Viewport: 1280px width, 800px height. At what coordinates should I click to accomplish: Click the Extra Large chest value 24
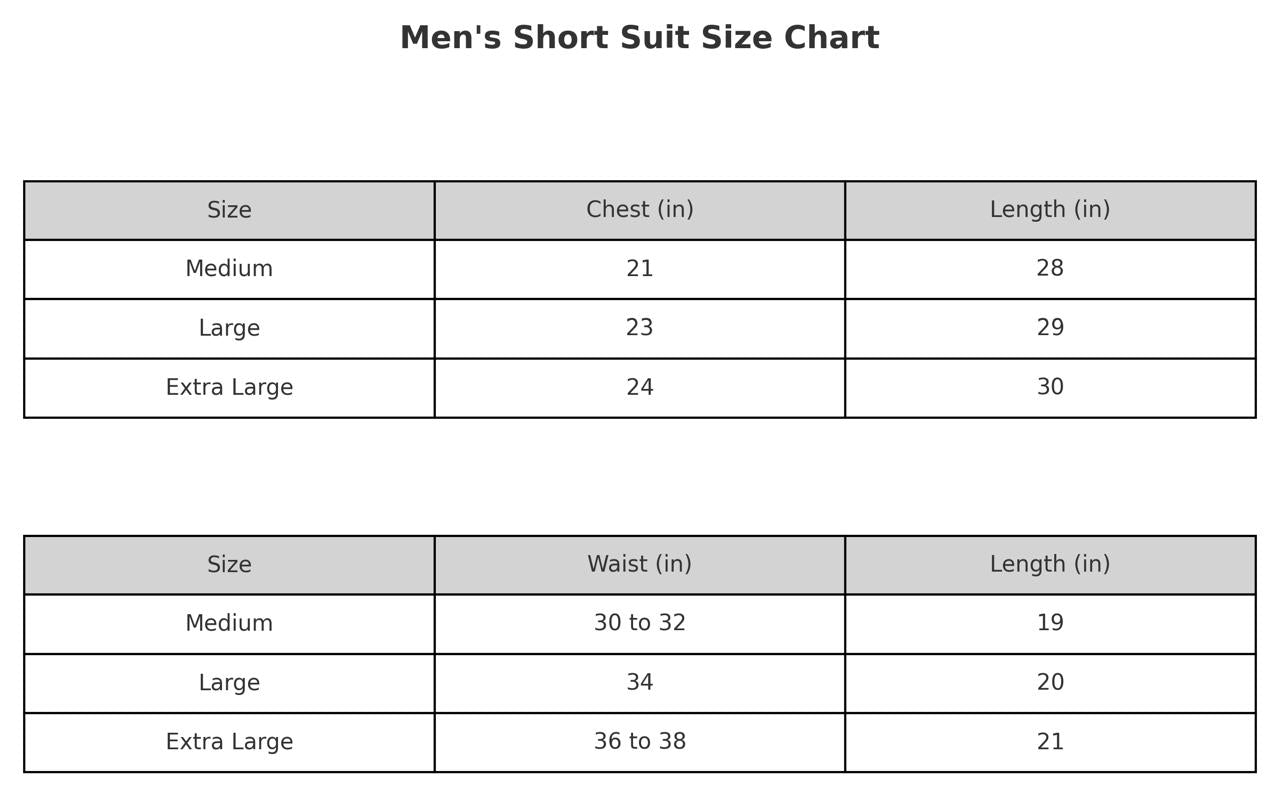pyautogui.click(x=639, y=387)
